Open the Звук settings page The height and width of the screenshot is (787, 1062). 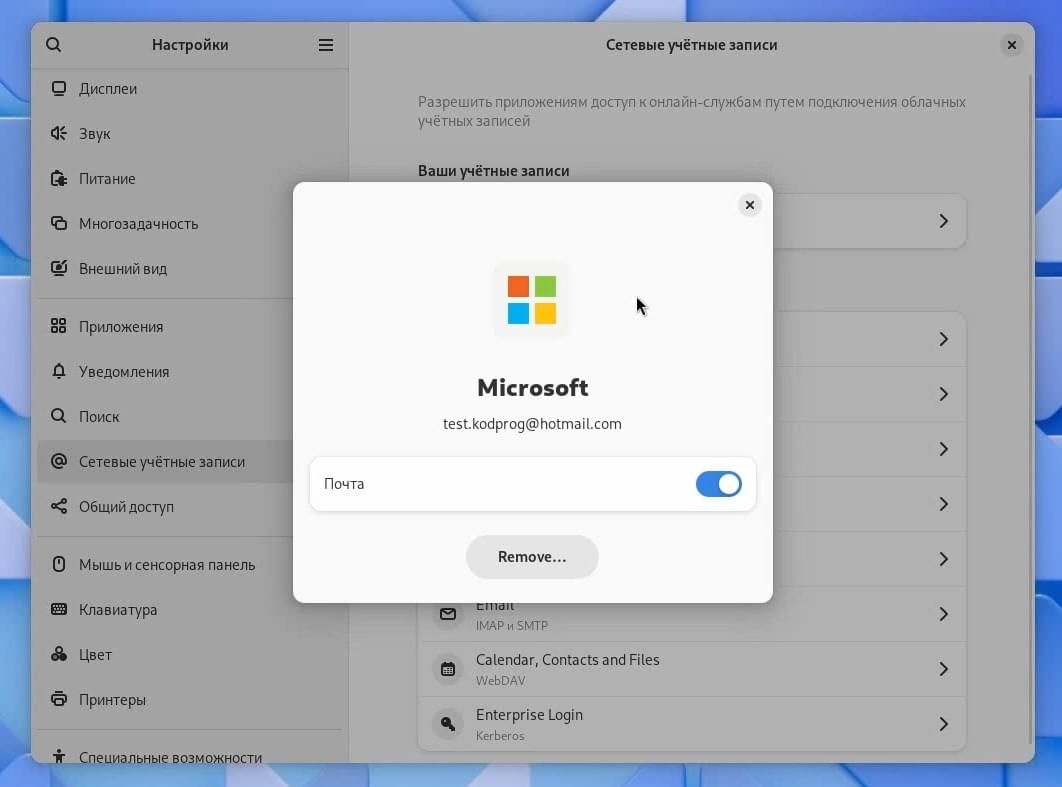pyautogui.click(x=190, y=133)
